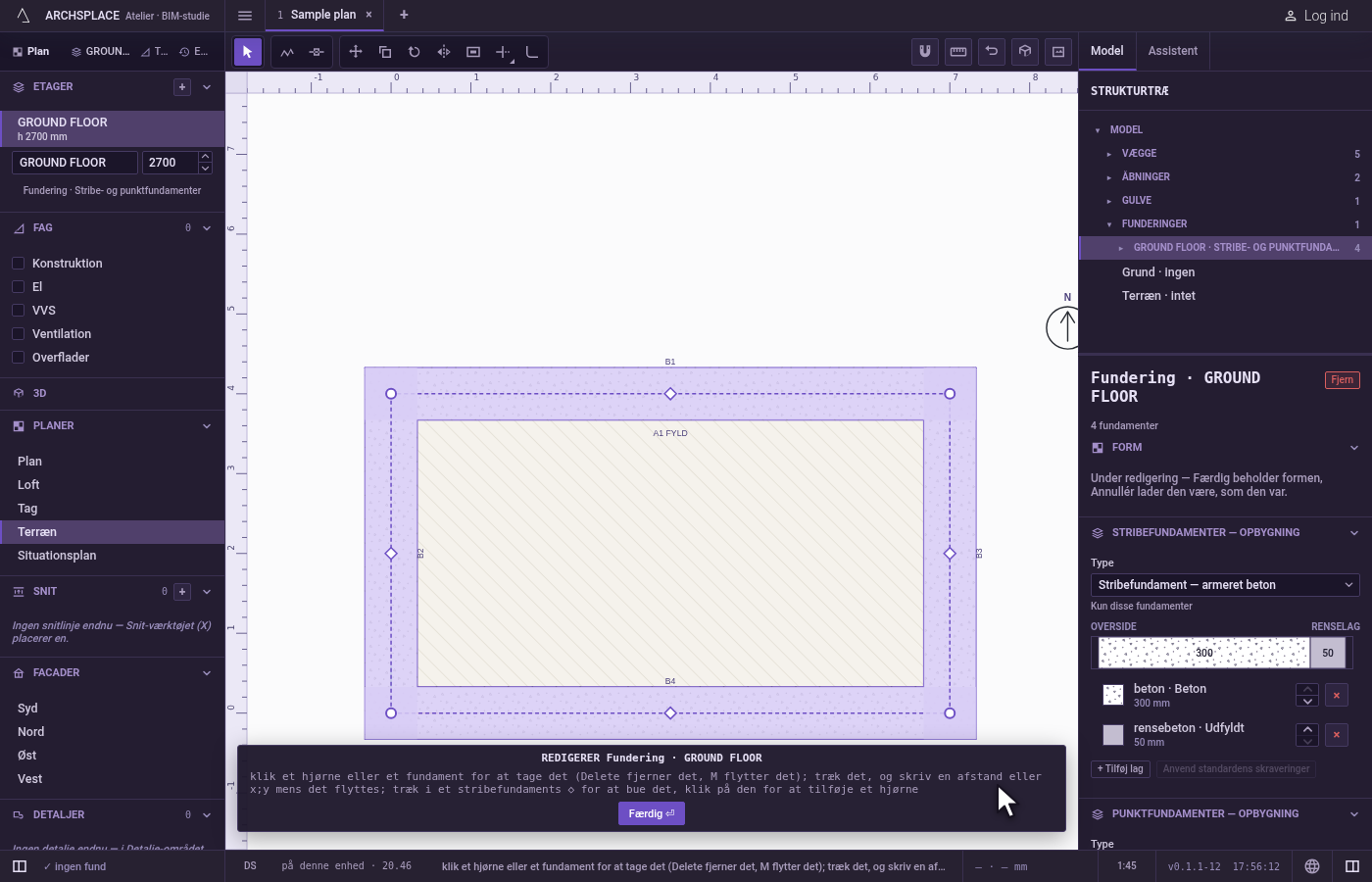Click Log ind
The width and height of the screenshot is (1372, 882).
tap(1316, 16)
